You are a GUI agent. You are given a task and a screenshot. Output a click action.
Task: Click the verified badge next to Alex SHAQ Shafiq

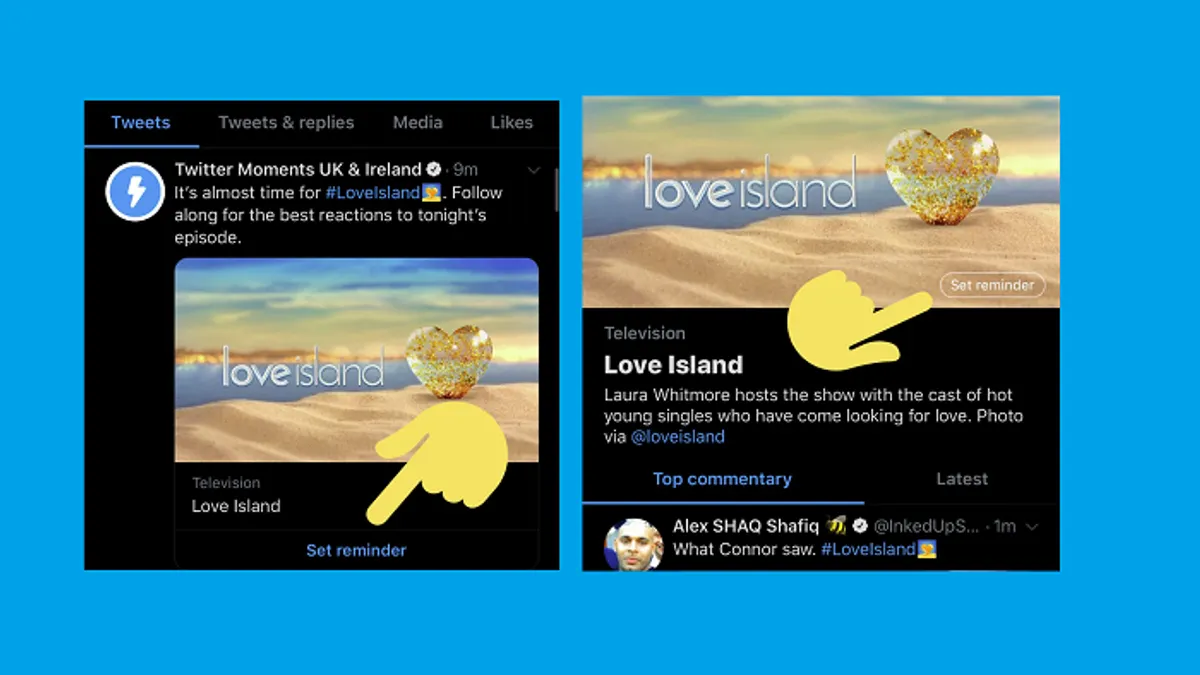tap(859, 525)
